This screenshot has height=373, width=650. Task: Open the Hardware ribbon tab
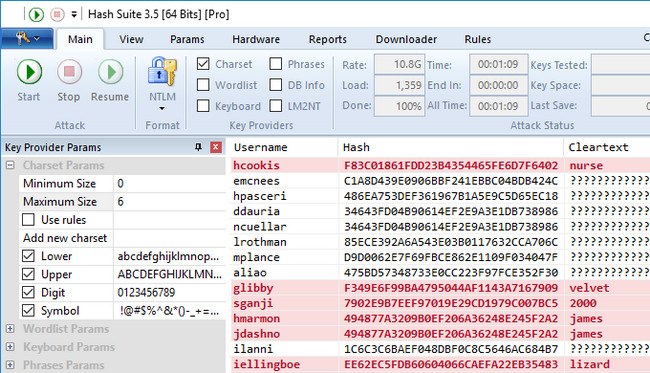(256, 39)
